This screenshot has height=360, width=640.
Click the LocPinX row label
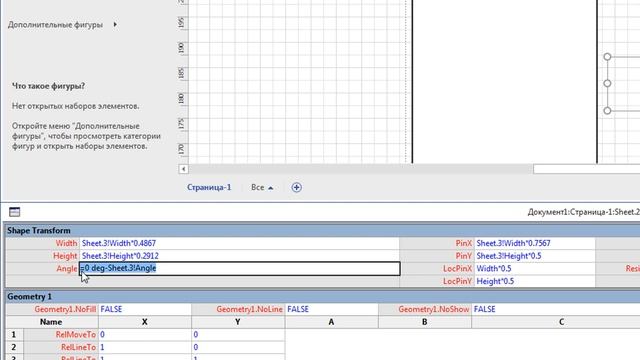coord(457,269)
